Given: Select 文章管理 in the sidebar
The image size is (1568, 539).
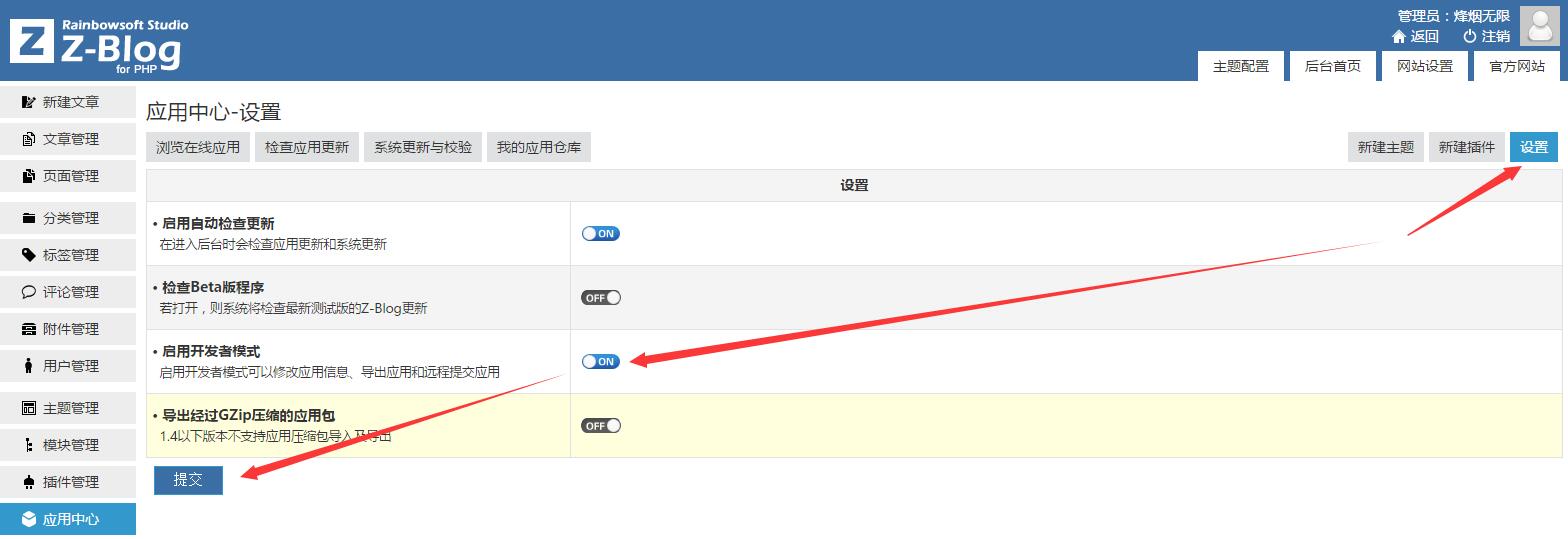Looking at the screenshot, I should (x=68, y=139).
